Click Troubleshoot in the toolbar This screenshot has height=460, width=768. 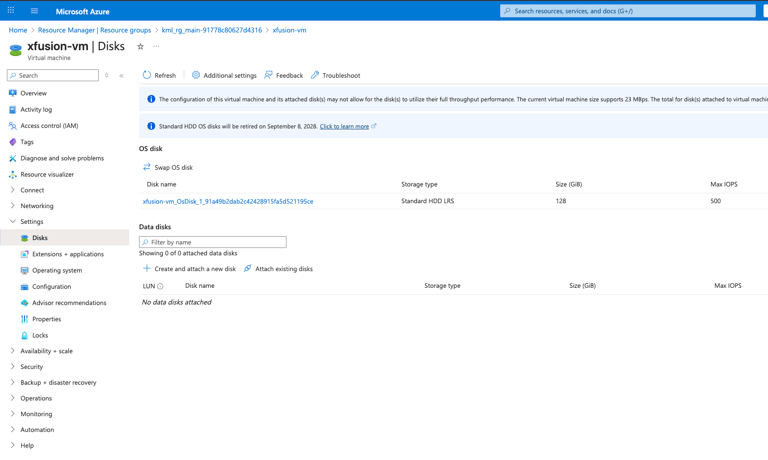[x=336, y=75]
